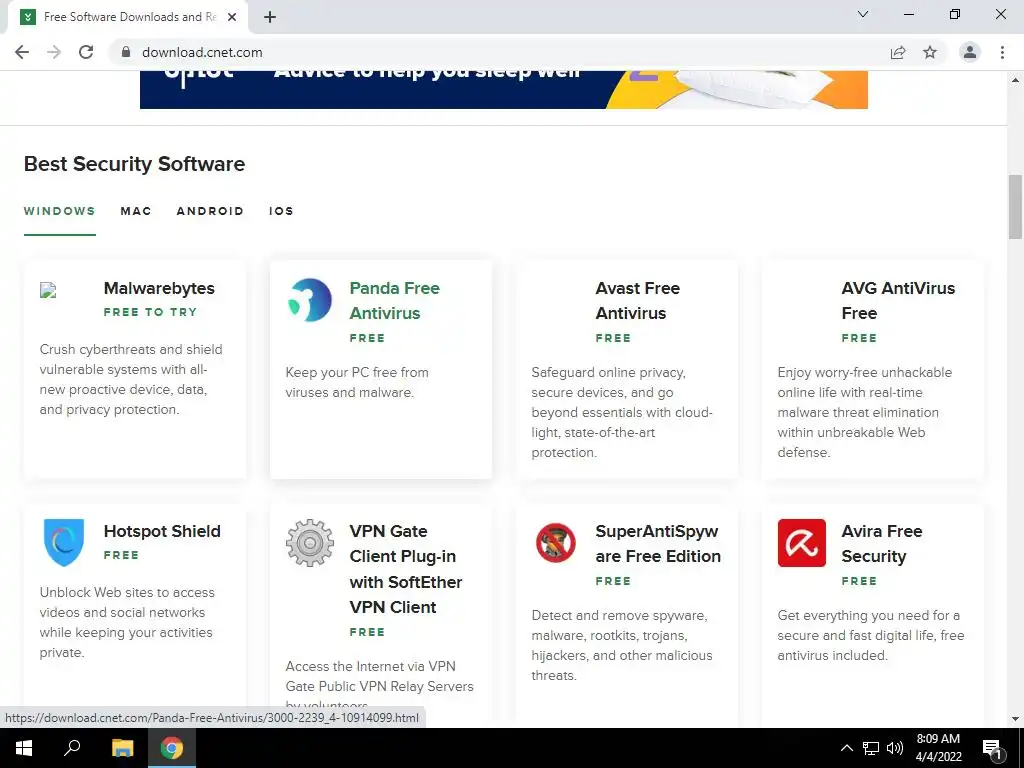Open the Avast Free Antivirus link
The height and width of the screenshot is (768, 1024).
coord(637,300)
